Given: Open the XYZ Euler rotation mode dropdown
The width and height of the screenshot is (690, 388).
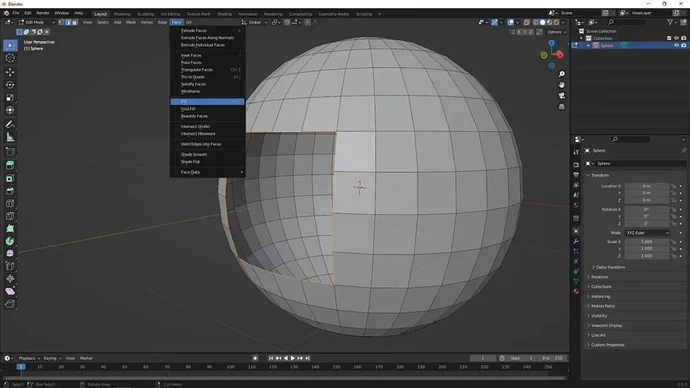Looking at the screenshot, I should 647,233.
